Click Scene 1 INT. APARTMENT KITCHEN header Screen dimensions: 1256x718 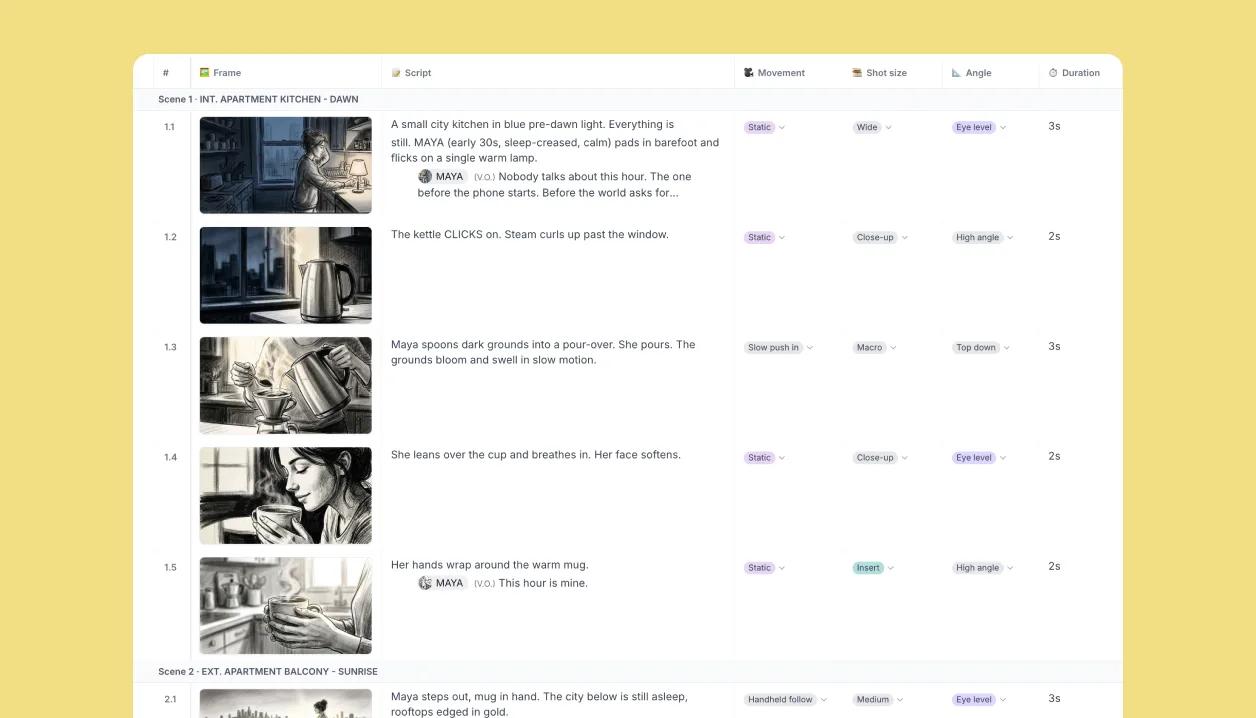pos(258,99)
